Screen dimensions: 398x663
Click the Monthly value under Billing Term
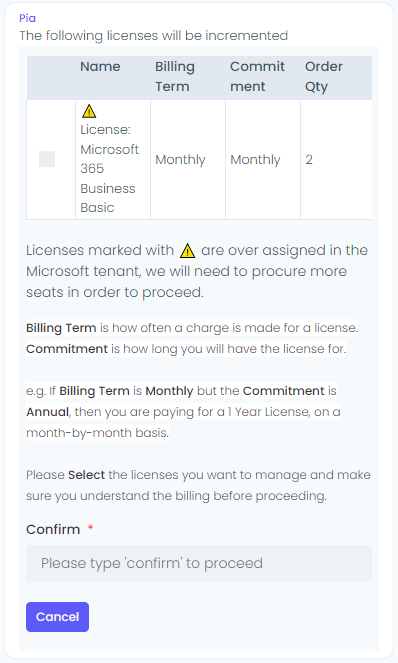(180, 159)
